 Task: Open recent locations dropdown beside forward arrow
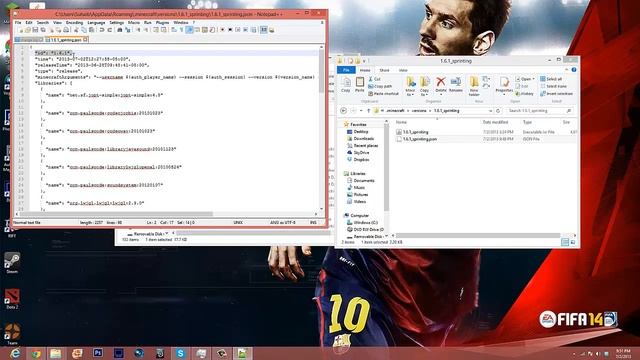pos(361,111)
